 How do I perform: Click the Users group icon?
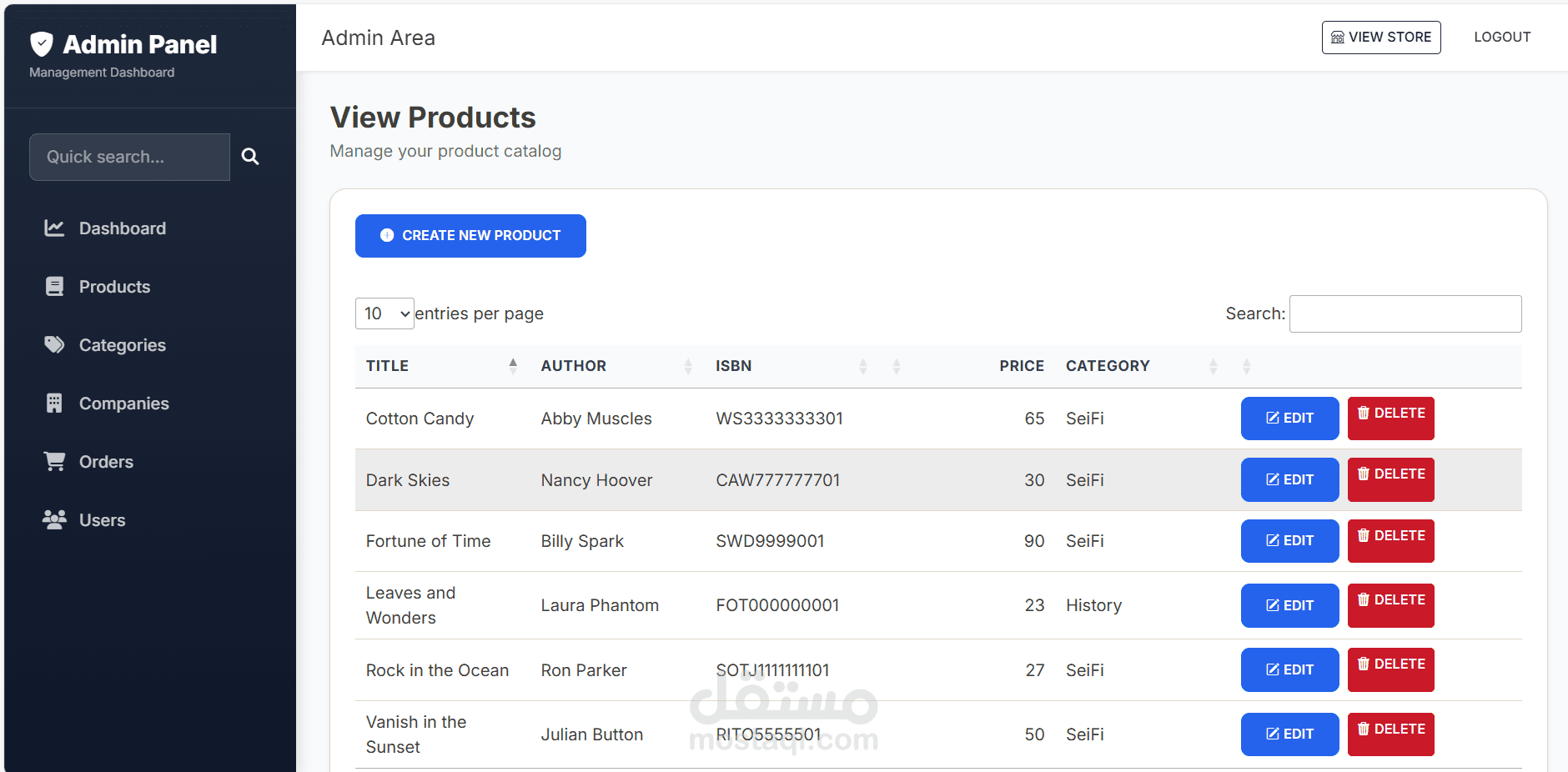(x=54, y=519)
